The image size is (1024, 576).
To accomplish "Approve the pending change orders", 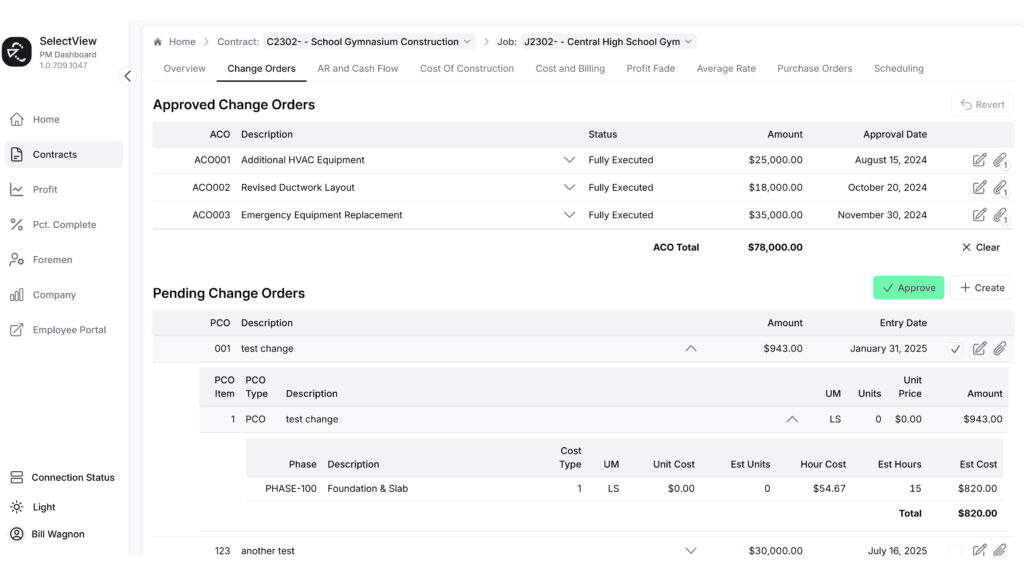I will tap(908, 287).
